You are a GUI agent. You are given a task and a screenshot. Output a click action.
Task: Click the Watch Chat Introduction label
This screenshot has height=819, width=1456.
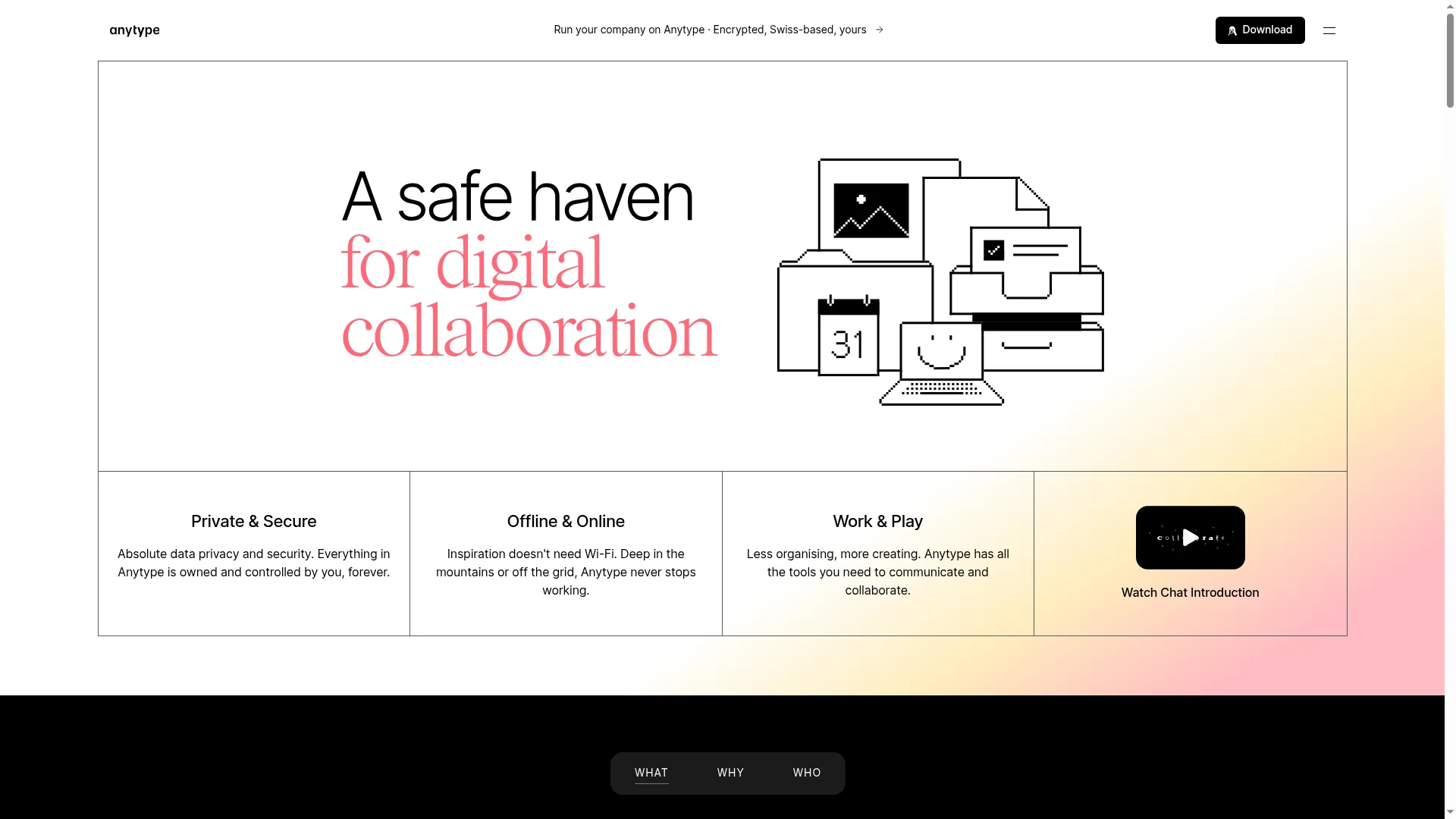[1191, 593]
